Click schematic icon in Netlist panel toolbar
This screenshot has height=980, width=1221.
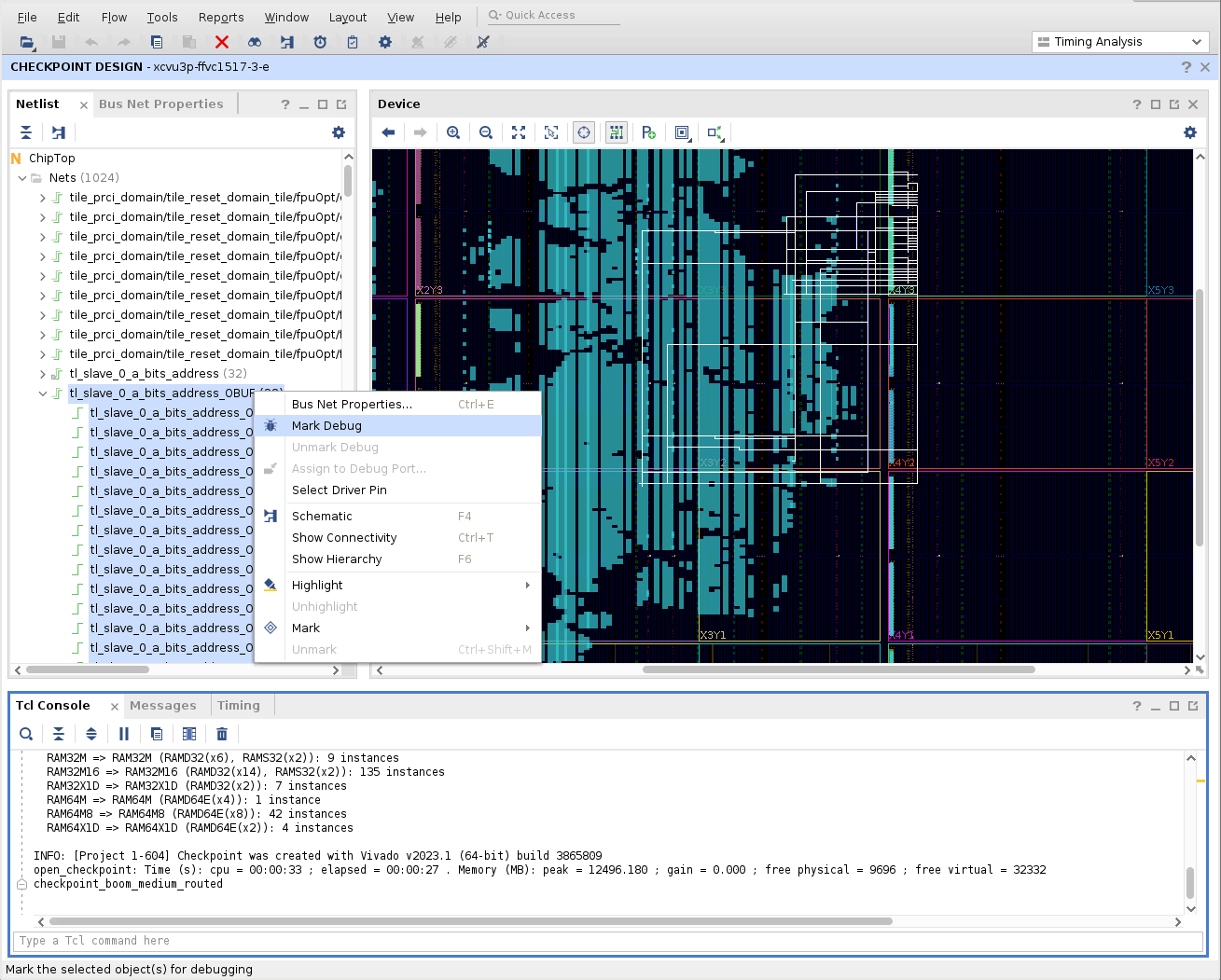59,132
